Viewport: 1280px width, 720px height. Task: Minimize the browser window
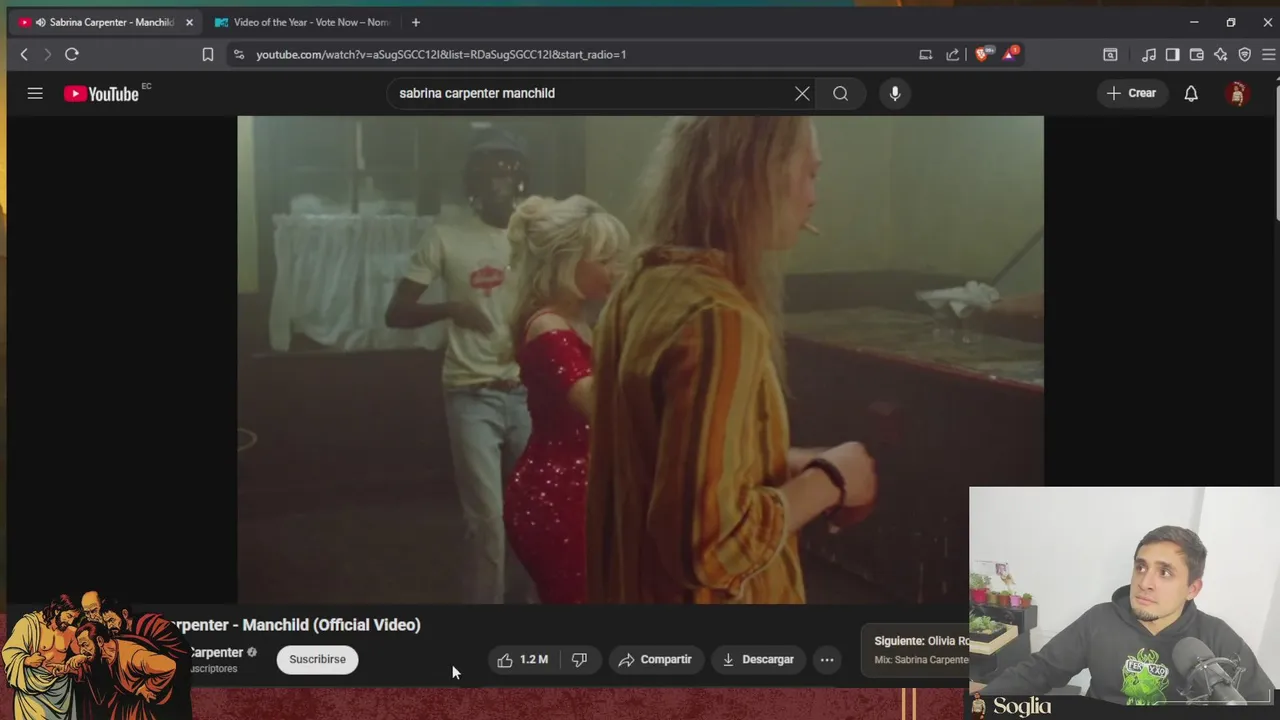click(x=1194, y=22)
